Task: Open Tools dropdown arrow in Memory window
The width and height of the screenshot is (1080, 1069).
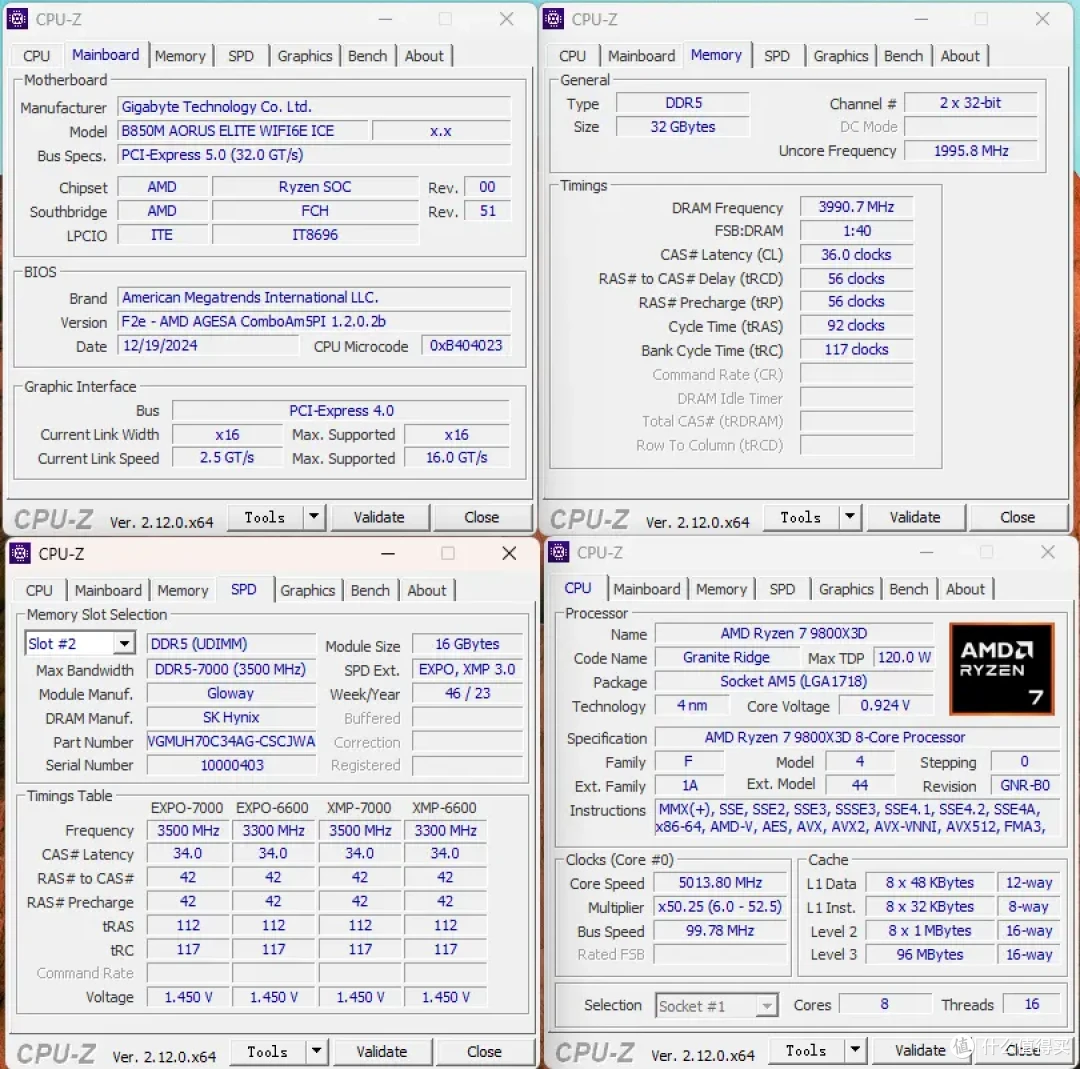Action: [x=850, y=516]
